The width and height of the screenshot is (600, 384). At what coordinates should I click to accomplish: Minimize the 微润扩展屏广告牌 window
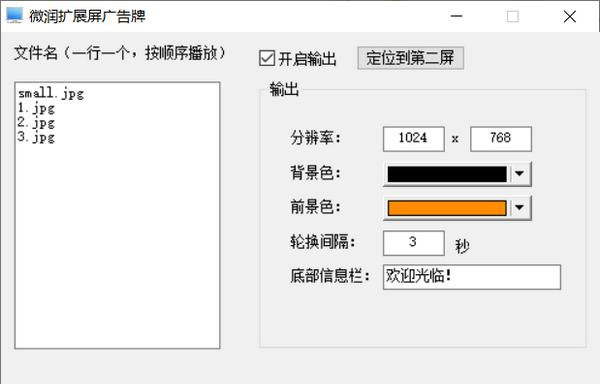point(456,16)
